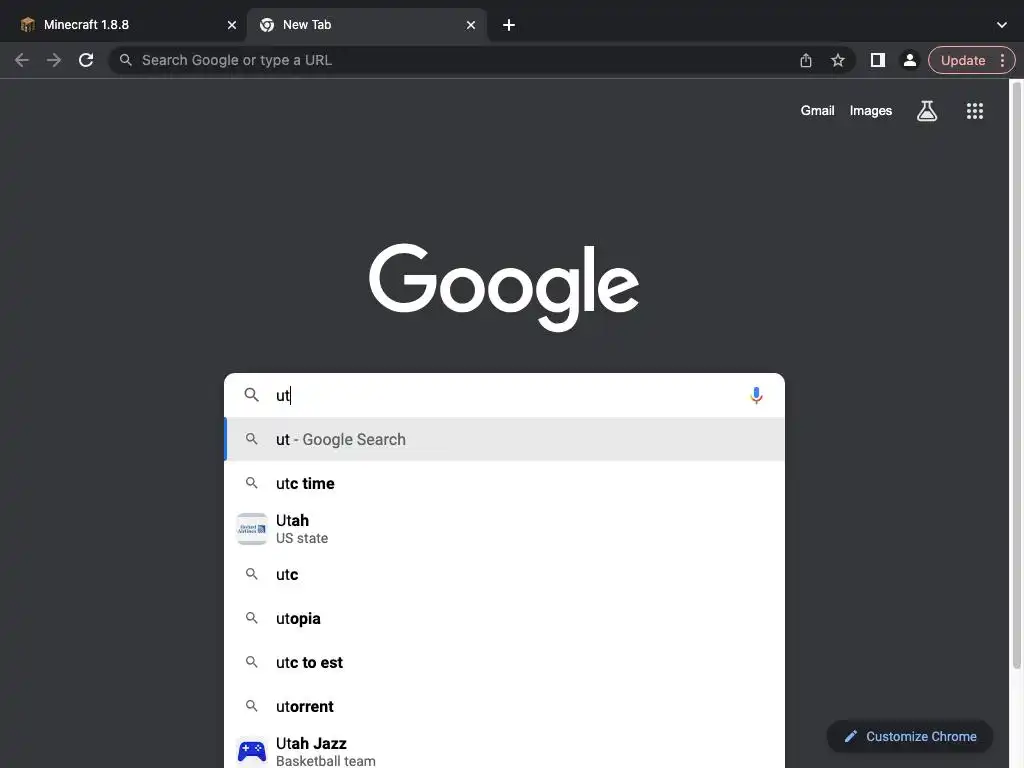The image size is (1024, 768).
Task: Click the Utah suggestion thumbnail image
Action: point(251,529)
